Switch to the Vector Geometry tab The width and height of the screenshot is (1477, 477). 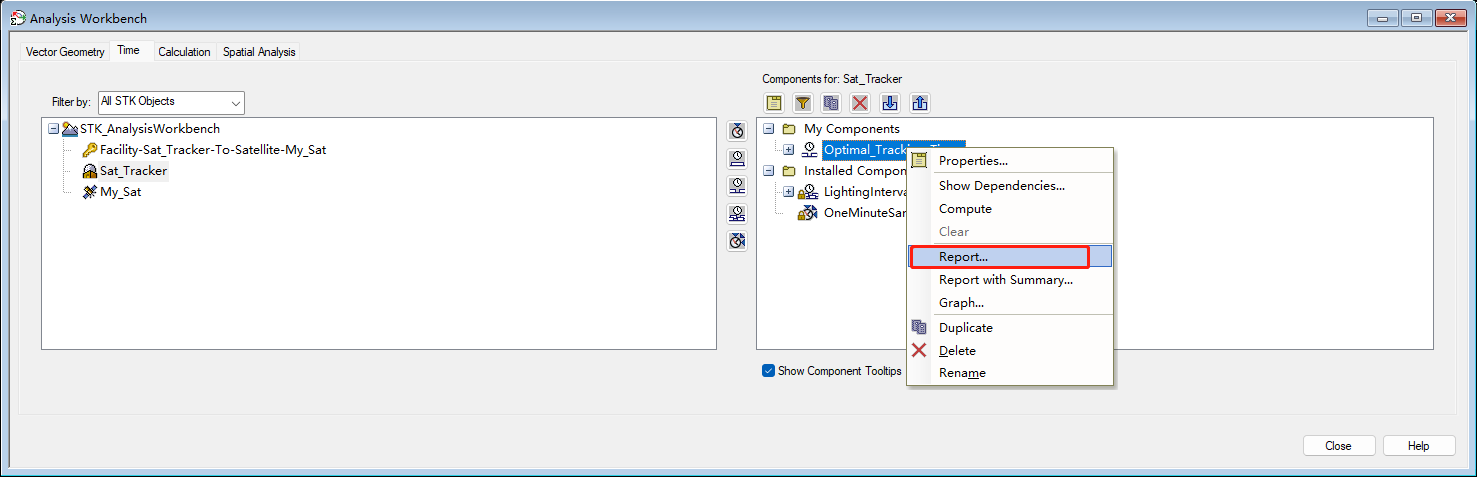(x=65, y=52)
